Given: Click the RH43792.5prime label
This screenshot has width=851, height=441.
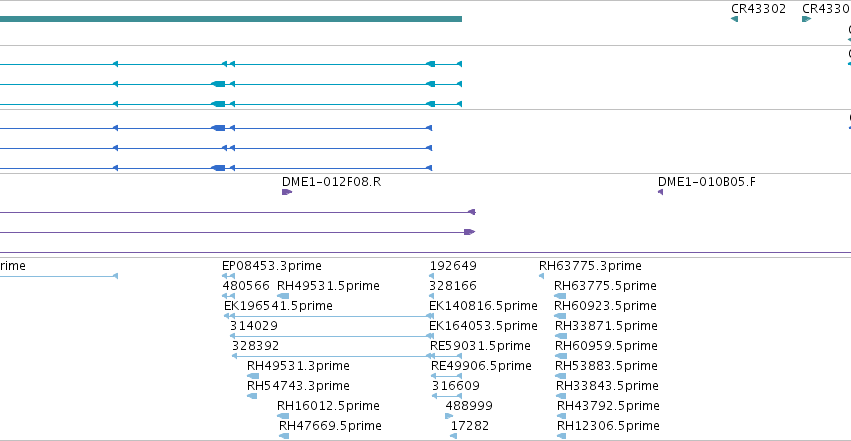Looking at the screenshot, I should tap(608, 406).
